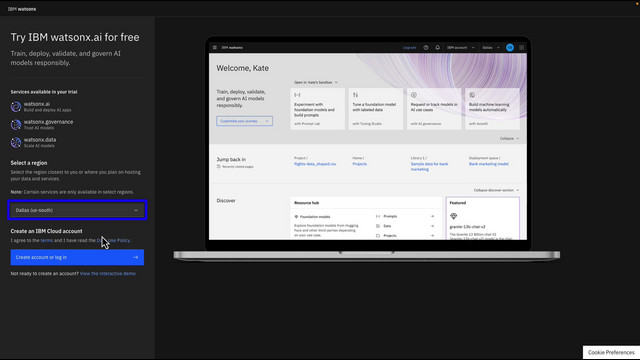Image resolution: width=640 pixels, height=360 pixels.
Task: Open Cookie Preferences
Action: click(611, 353)
